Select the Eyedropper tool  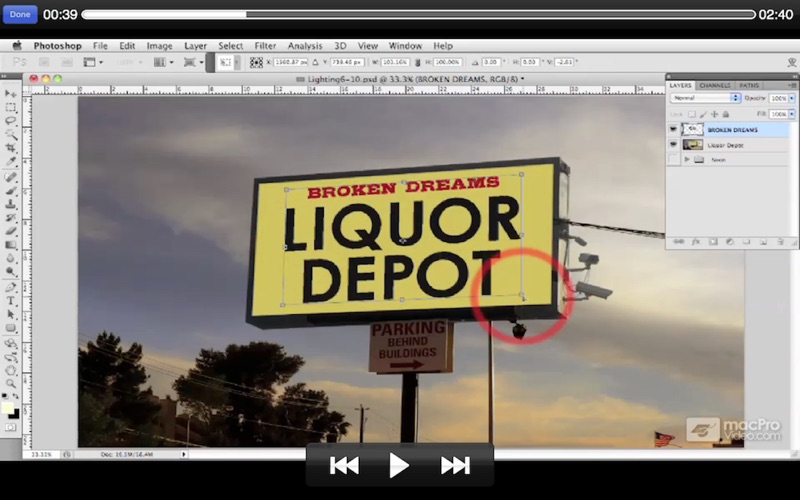click(10, 161)
